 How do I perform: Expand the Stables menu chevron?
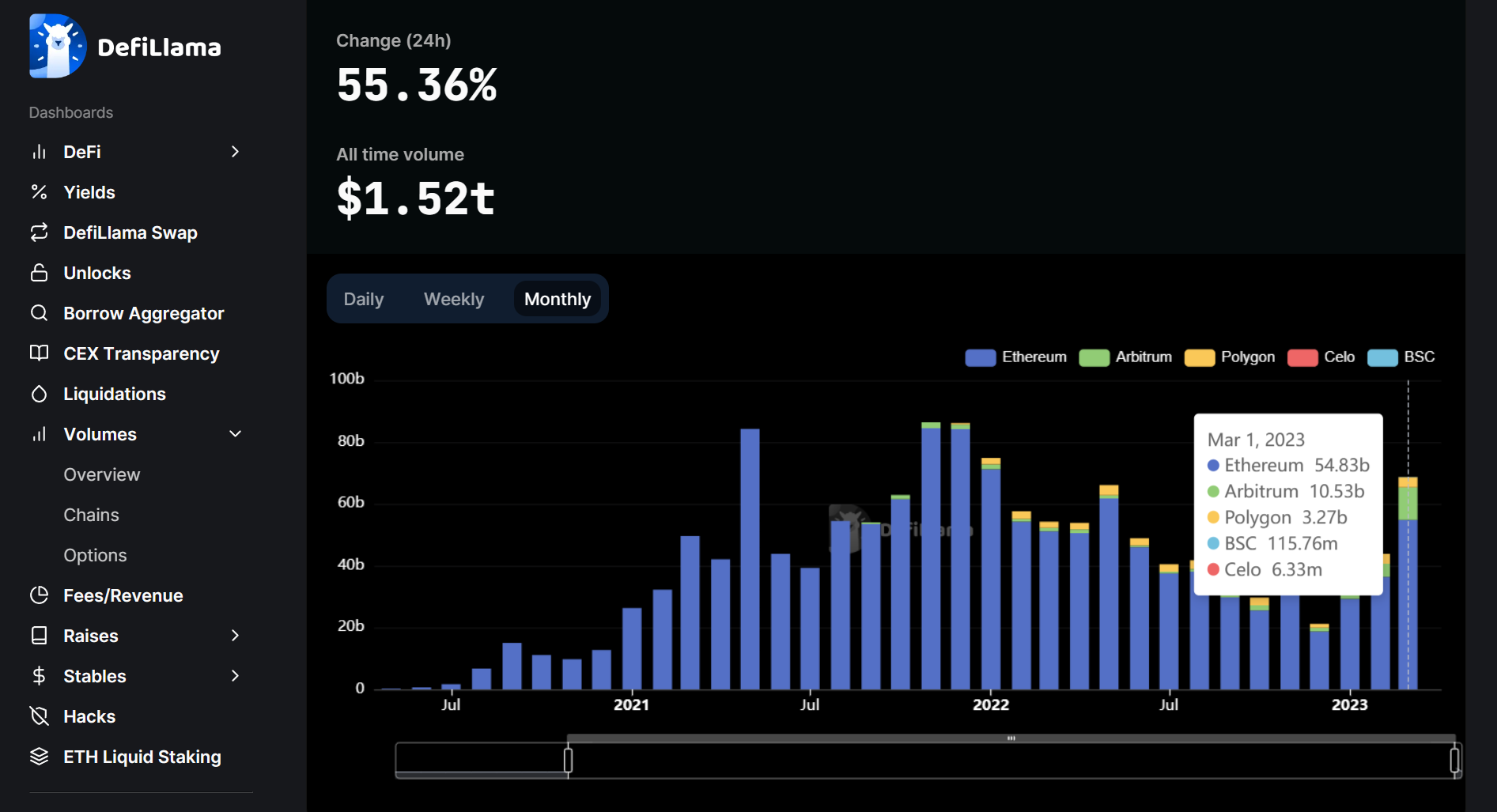(235, 676)
